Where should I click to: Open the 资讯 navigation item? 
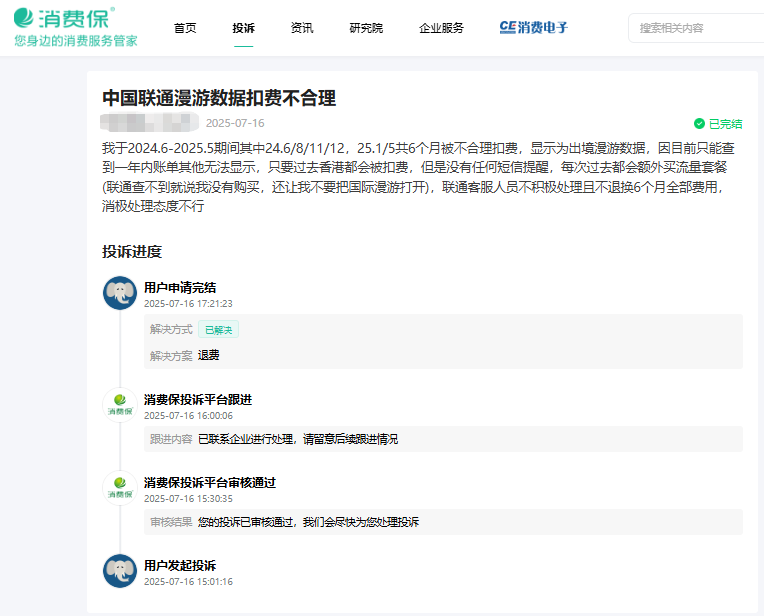pyautogui.click(x=302, y=28)
